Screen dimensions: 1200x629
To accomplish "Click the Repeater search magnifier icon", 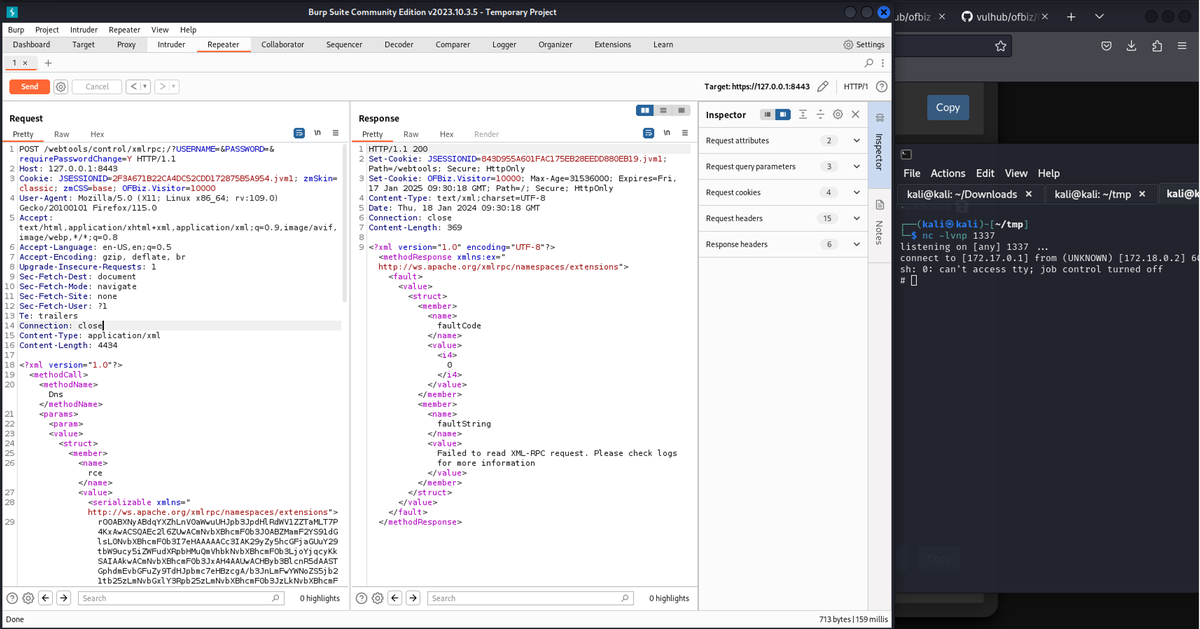I will pyautogui.click(x=868, y=63).
